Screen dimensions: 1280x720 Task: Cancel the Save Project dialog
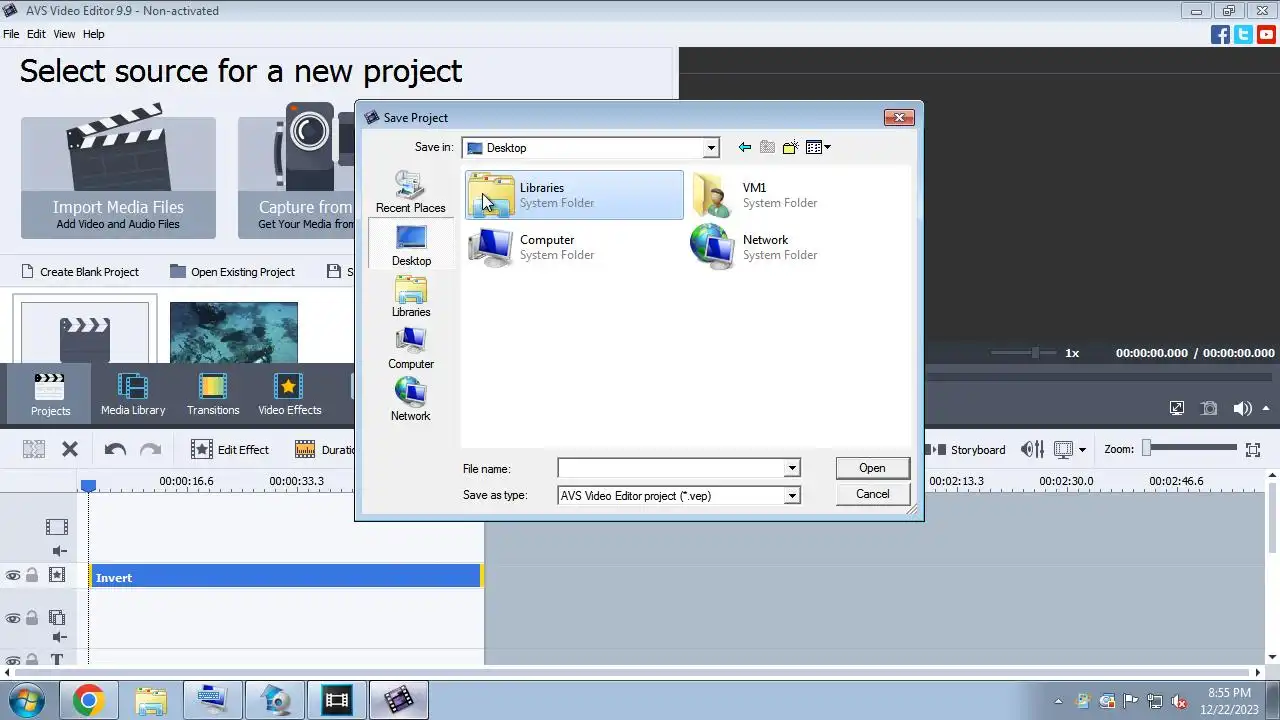tap(872, 494)
